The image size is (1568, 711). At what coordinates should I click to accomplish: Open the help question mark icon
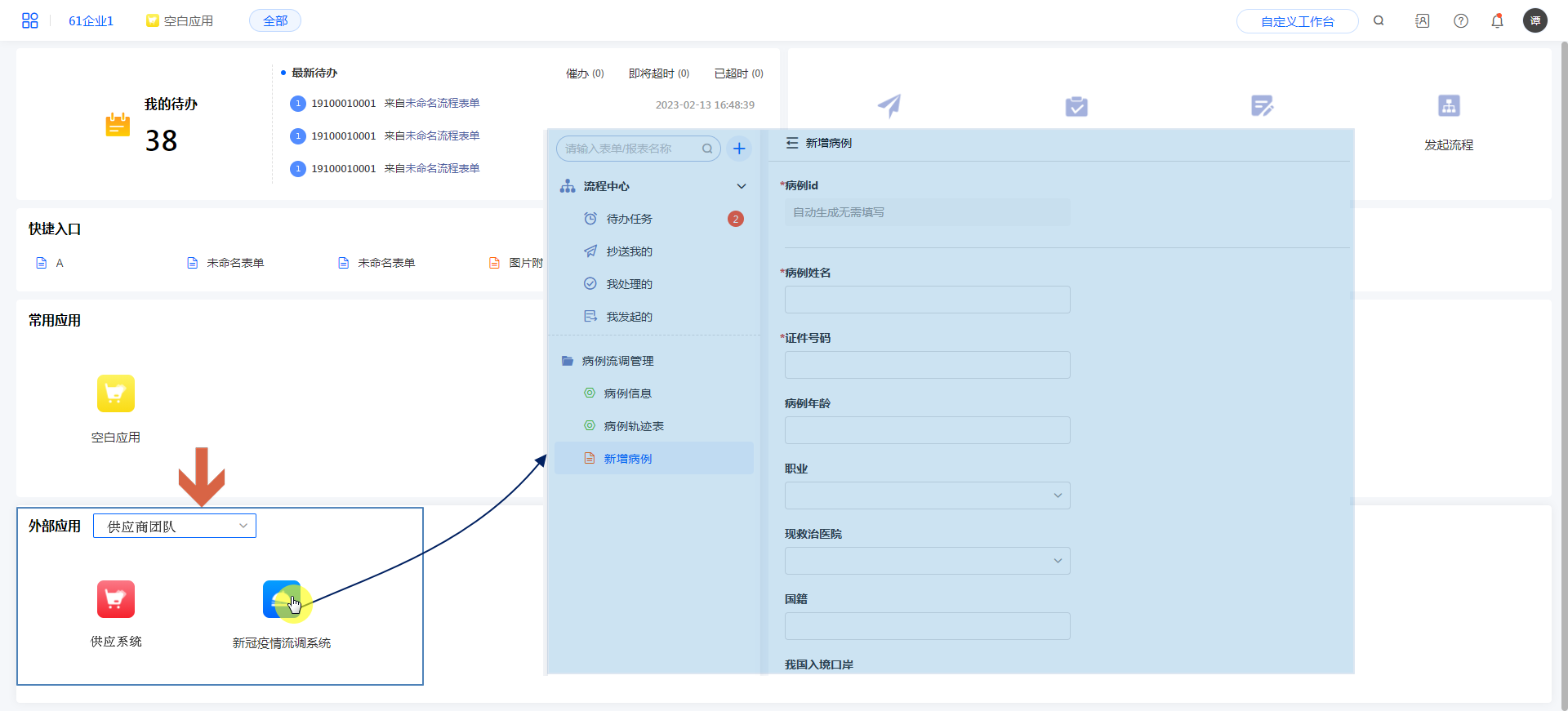click(x=1461, y=21)
